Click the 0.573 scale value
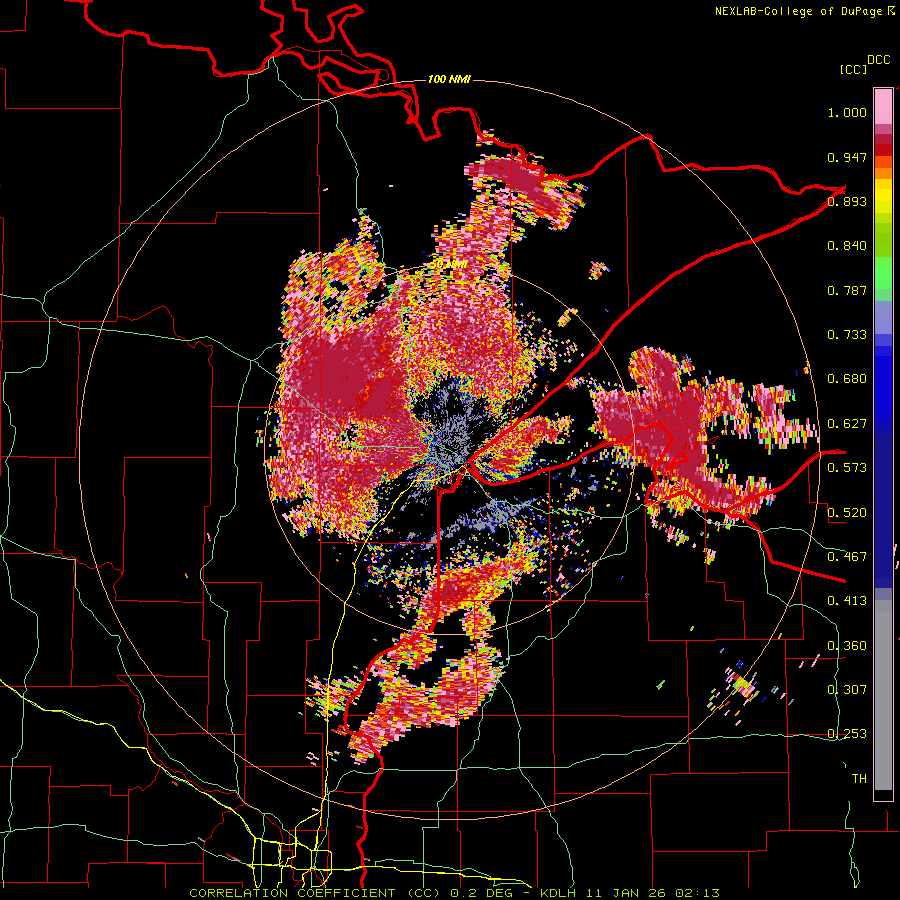Screen dimensions: 900x900 point(847,468)
